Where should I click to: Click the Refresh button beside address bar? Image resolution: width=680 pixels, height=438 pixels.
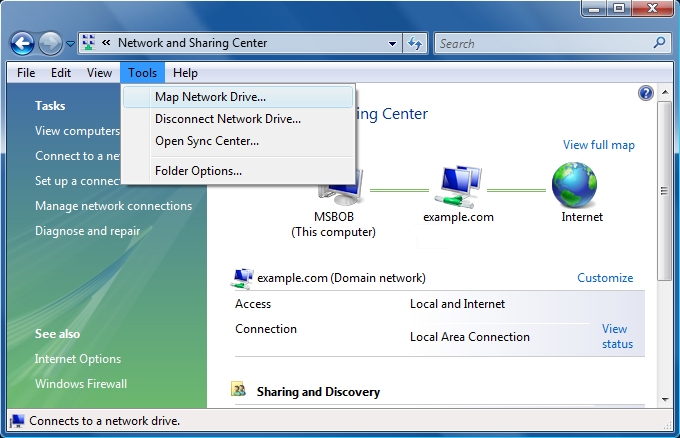click(x=415, y=43)
